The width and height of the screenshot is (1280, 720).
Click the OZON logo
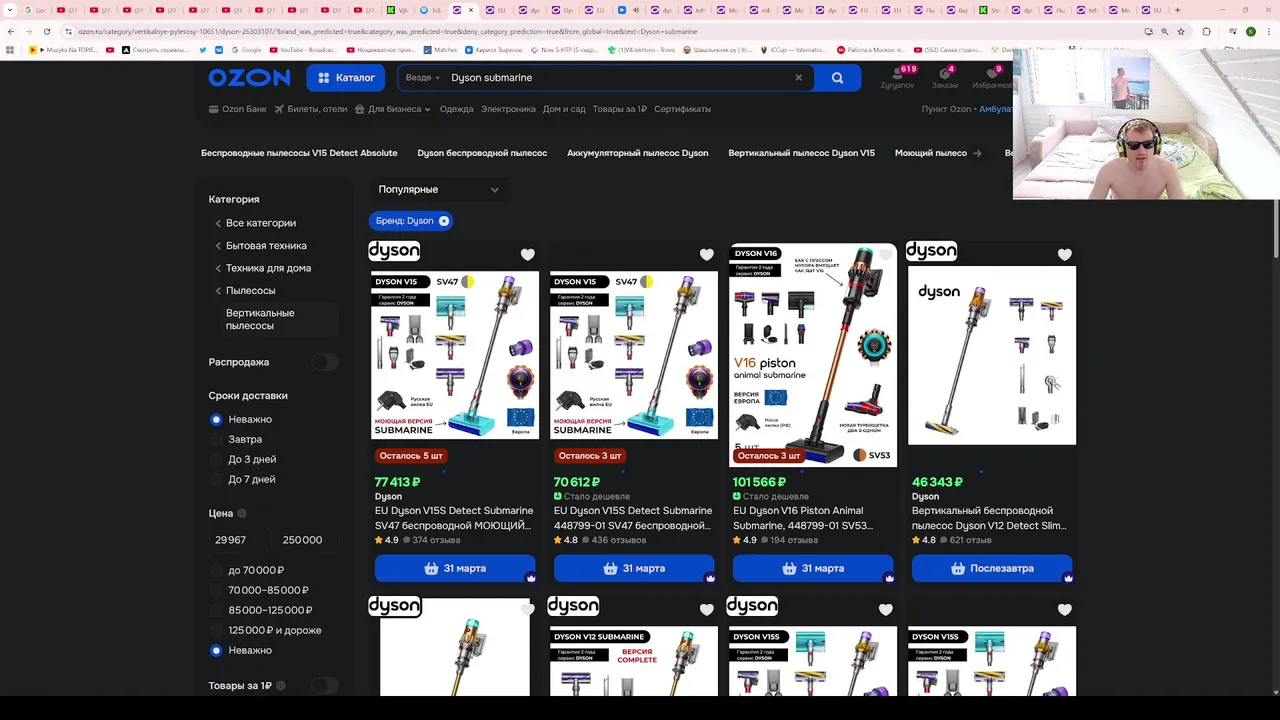click(249, 77)
